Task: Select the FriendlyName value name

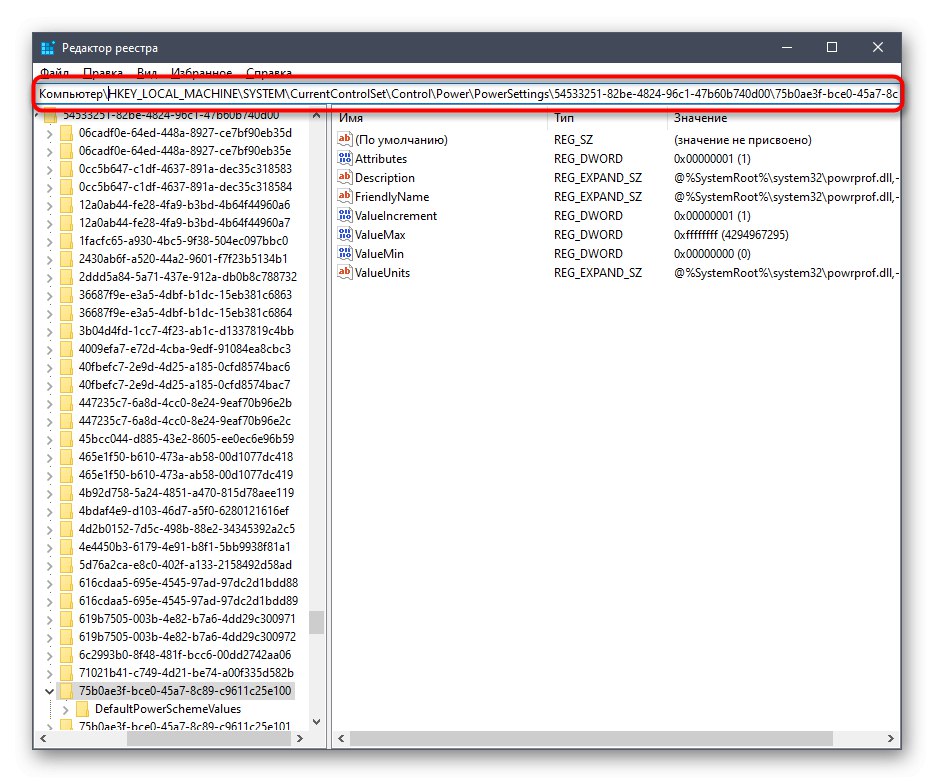Action: click(392, 197)
